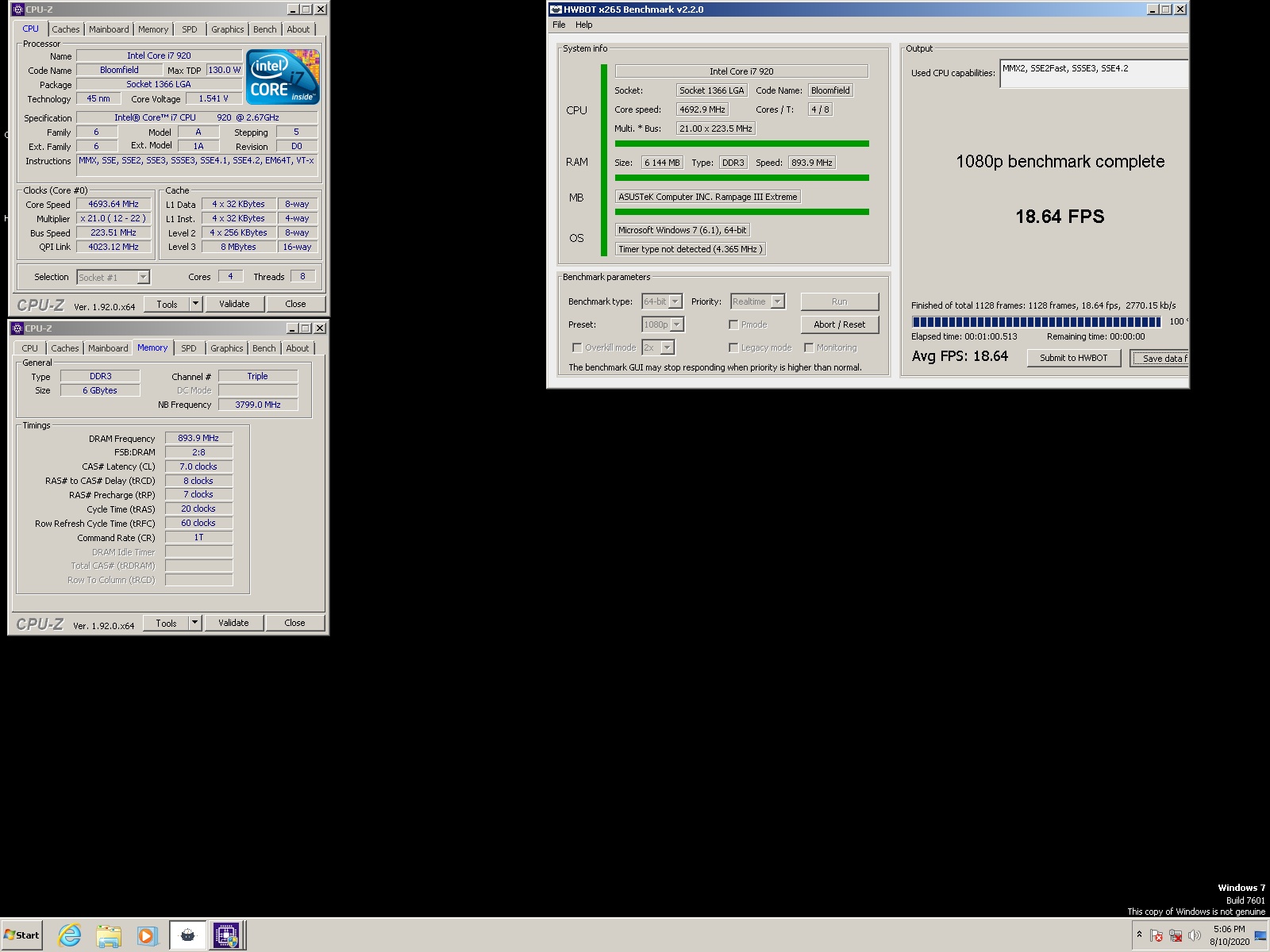Click the taskbar clock showing 5:06 PM
The image size is (1270, 952).
(1229, 935)
